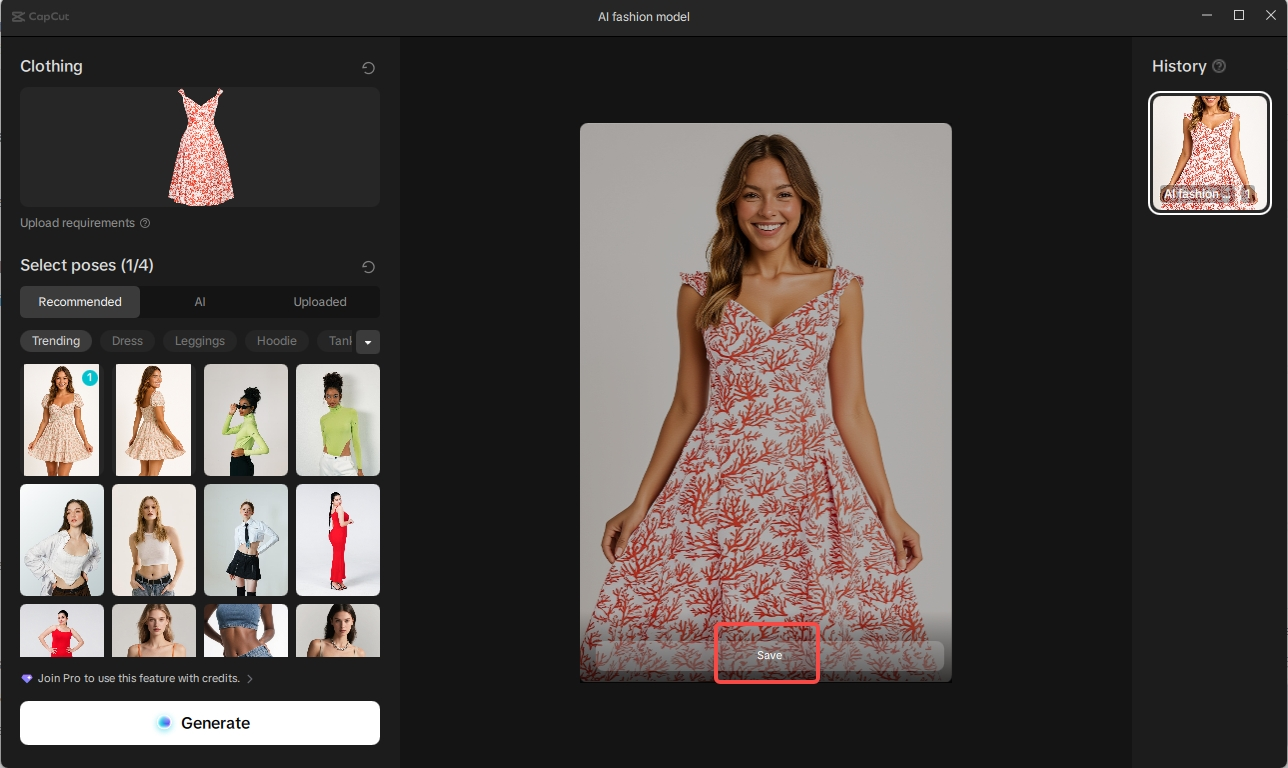
Task: Select the red maxi dress pose thumbnail
Action: pos(337,540)
